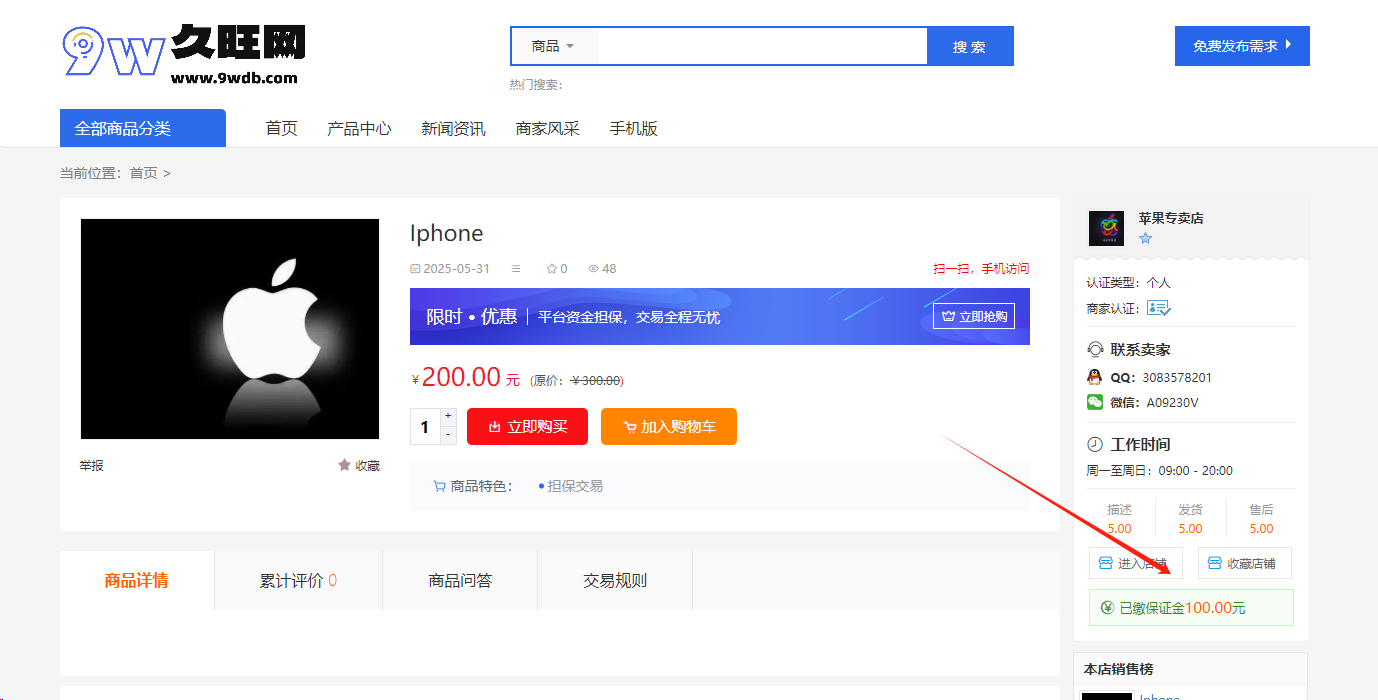Click the 担保交易 feature text
The height and width of the screenshot is (700, 1378).
click(575, 486)
